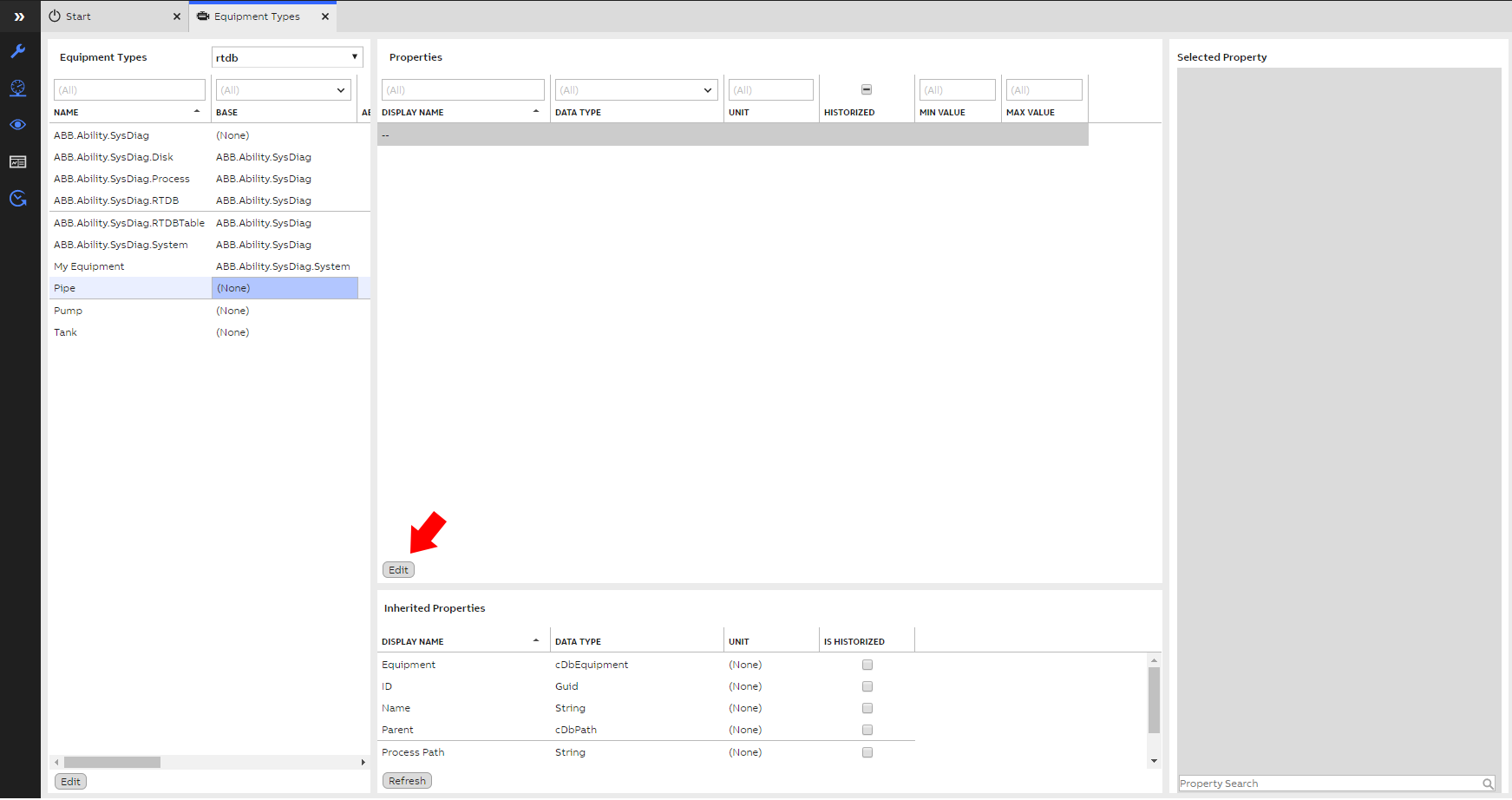Close the Equipment Types tab

click(325, 16)
